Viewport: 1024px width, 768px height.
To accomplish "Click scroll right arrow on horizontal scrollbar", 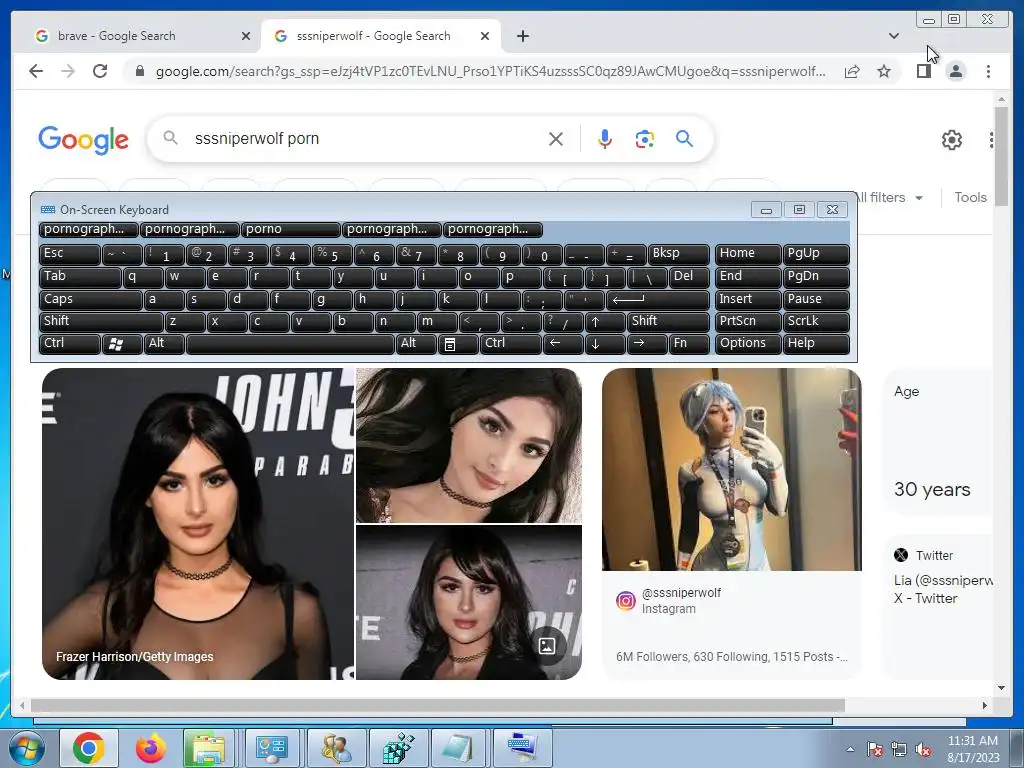I will tap(985, 705).
